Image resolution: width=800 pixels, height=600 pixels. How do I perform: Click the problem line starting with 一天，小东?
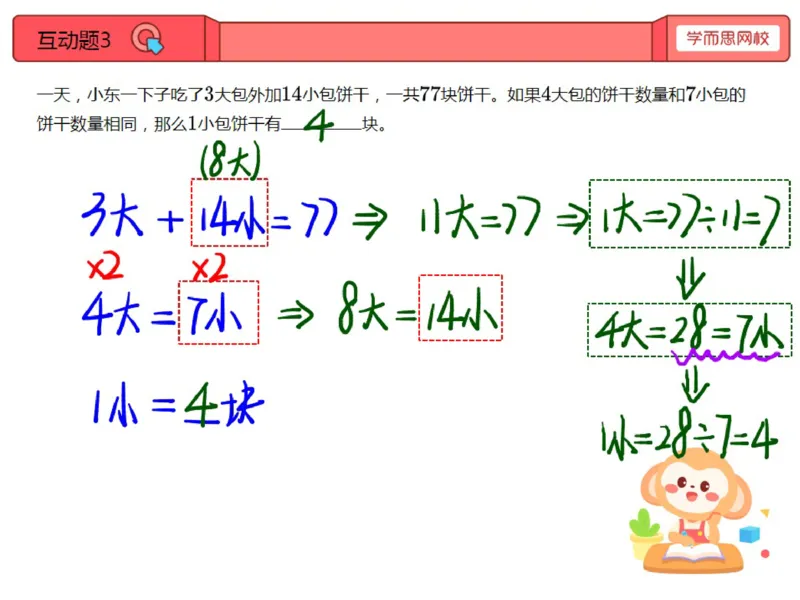391,94
